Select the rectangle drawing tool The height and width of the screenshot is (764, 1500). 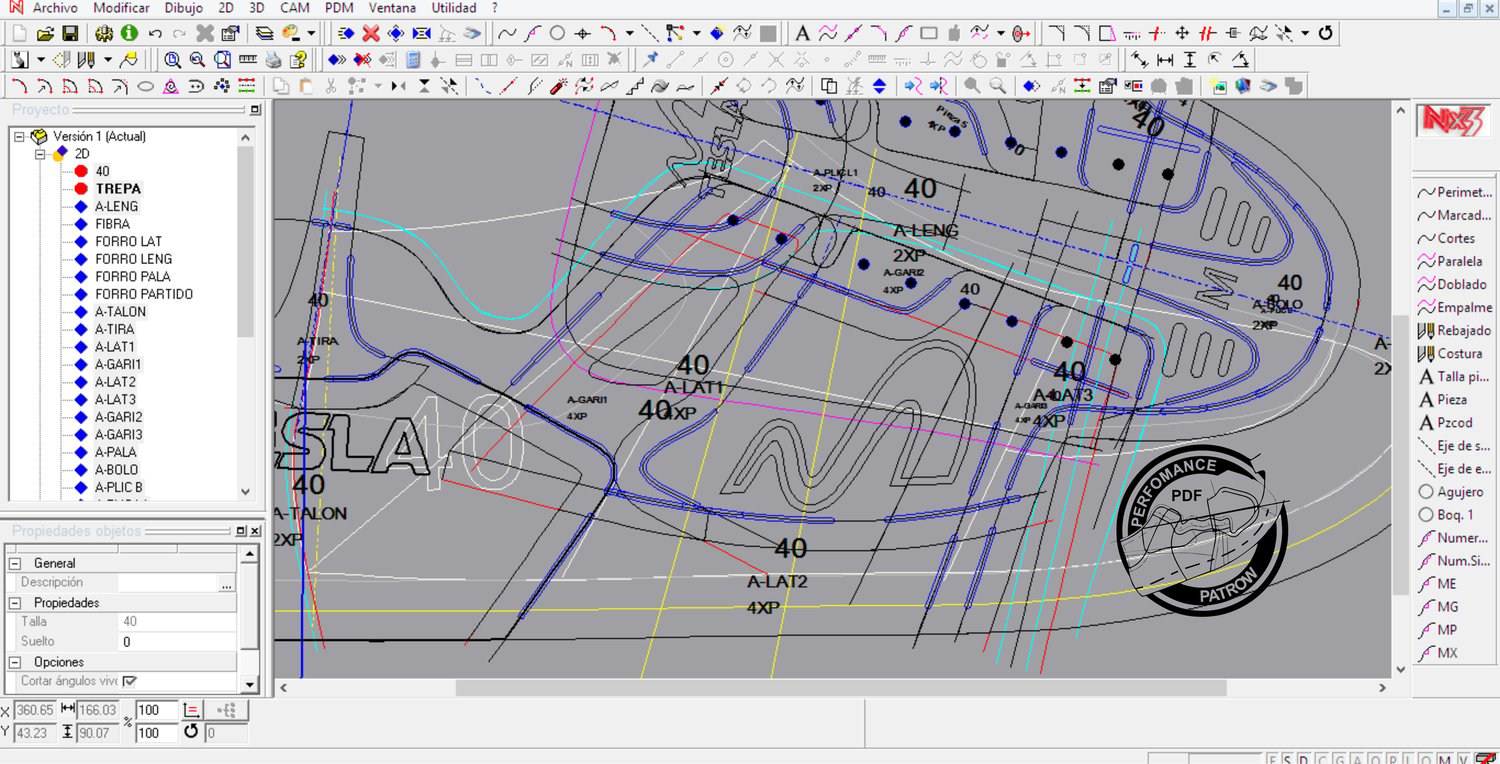[928, 33]
